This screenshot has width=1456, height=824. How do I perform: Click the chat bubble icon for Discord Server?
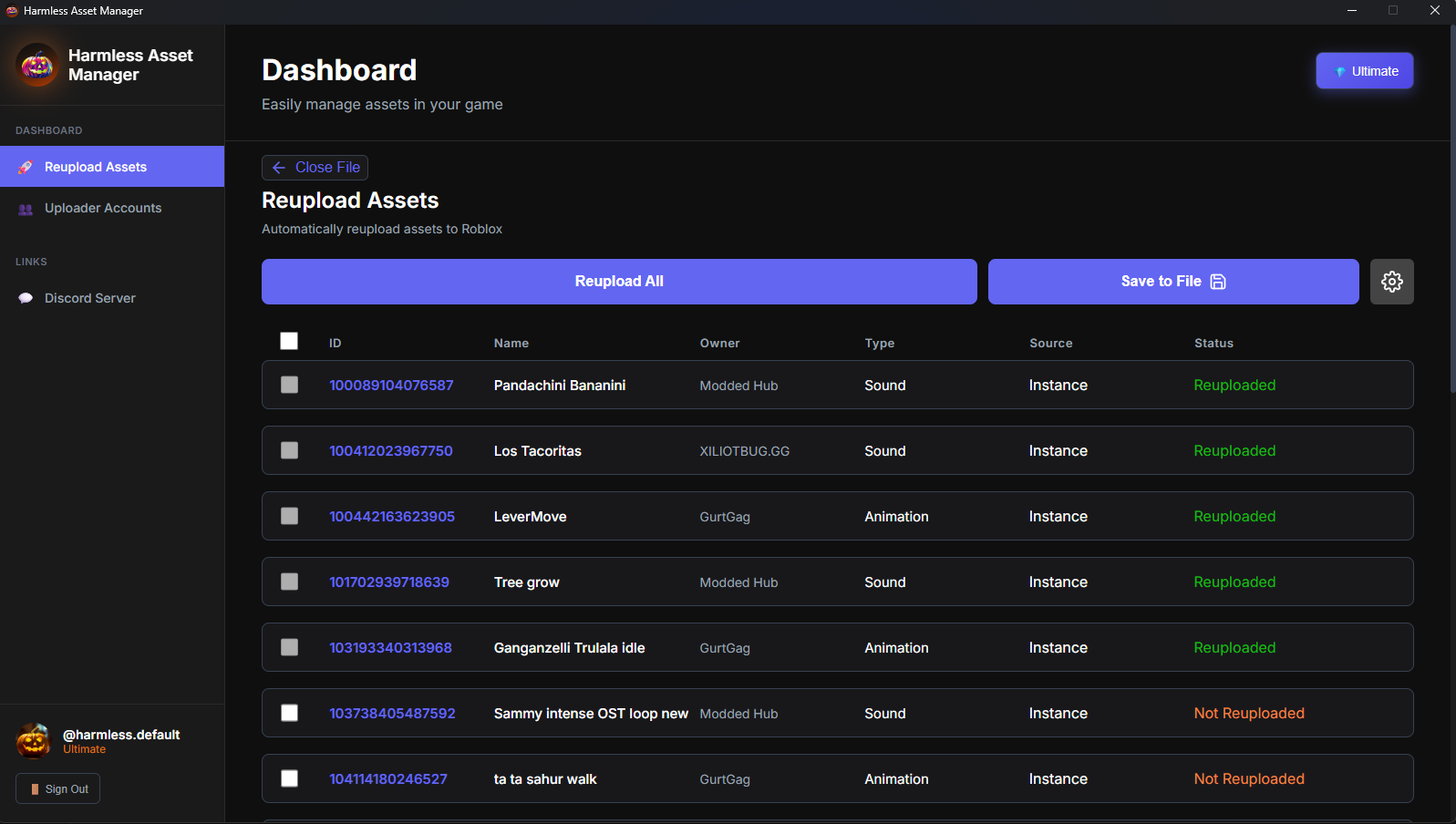pos(26,298)
